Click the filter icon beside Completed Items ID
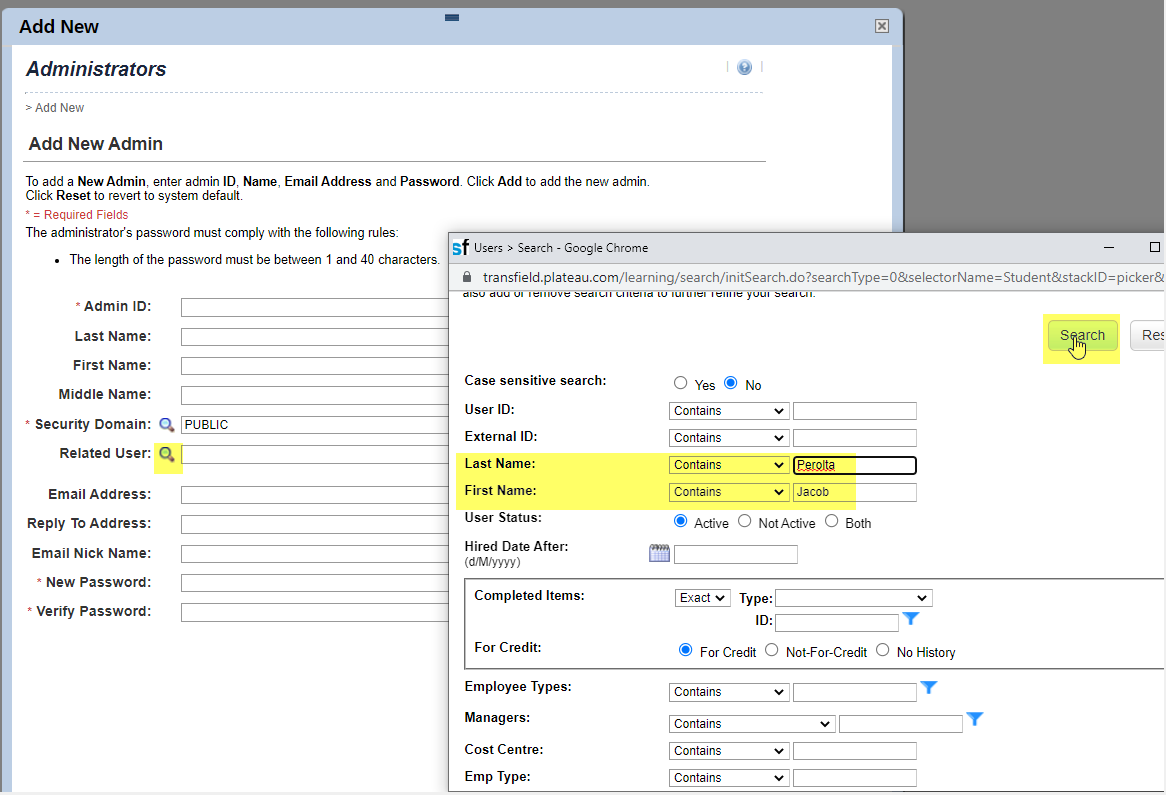 (x=910, y=620)
